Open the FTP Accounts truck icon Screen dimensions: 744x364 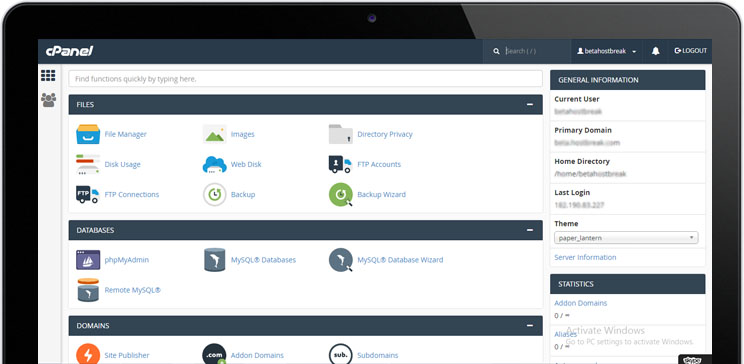[x=340, y=164]
